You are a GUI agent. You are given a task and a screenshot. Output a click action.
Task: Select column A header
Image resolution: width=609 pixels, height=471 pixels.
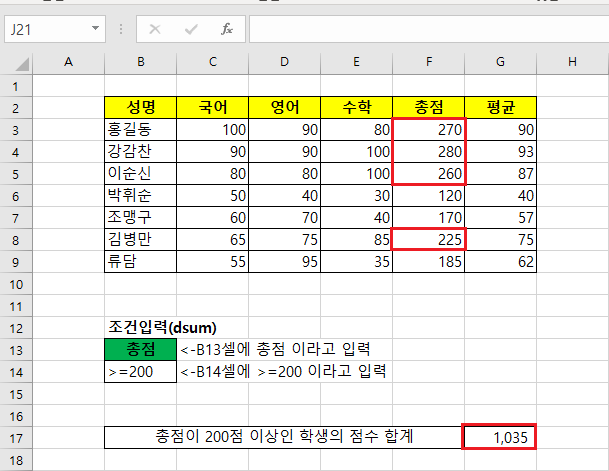coord(69,62)
